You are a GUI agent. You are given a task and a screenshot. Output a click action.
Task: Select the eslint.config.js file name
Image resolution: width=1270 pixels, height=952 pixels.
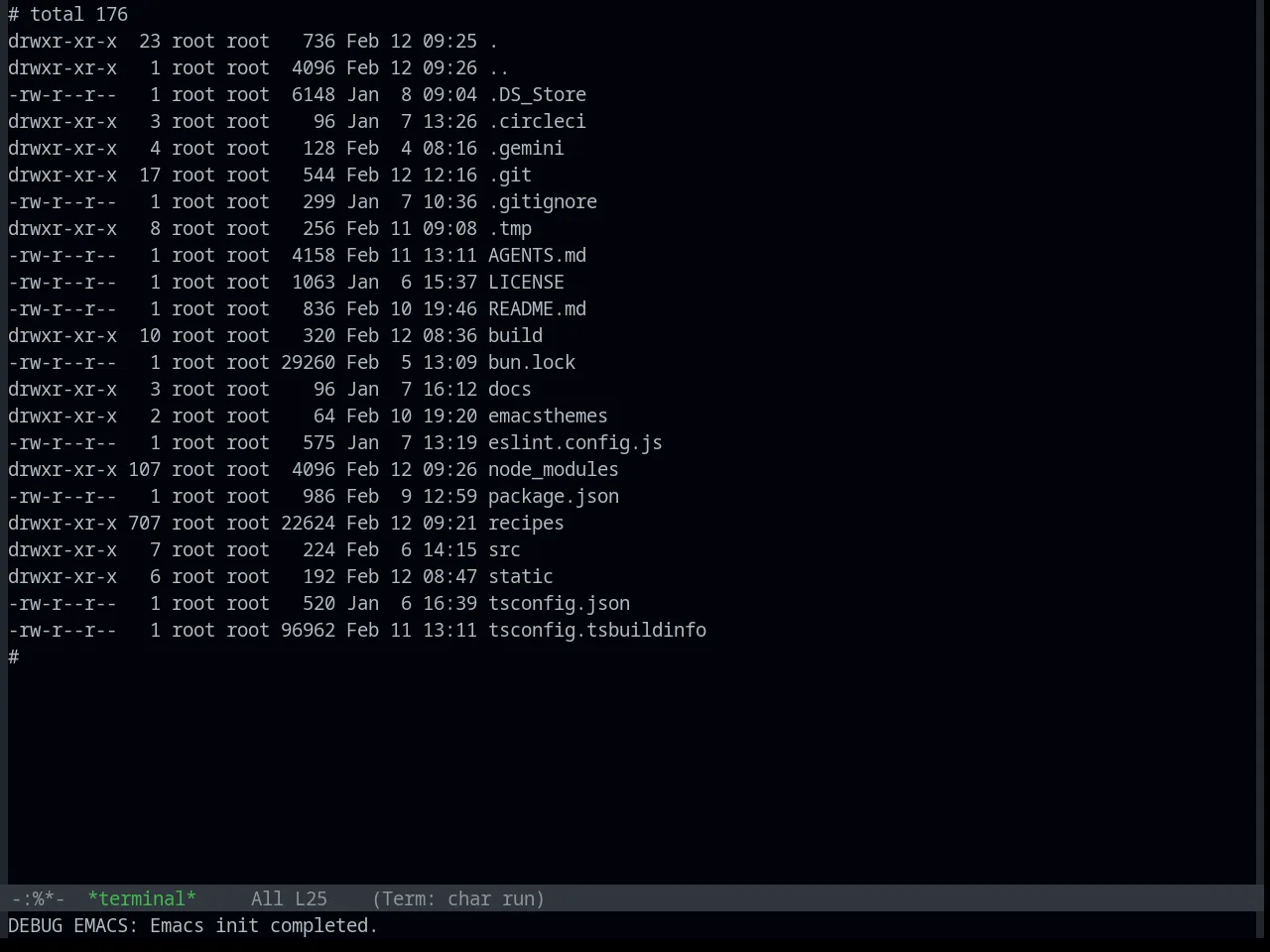[575, 442]
